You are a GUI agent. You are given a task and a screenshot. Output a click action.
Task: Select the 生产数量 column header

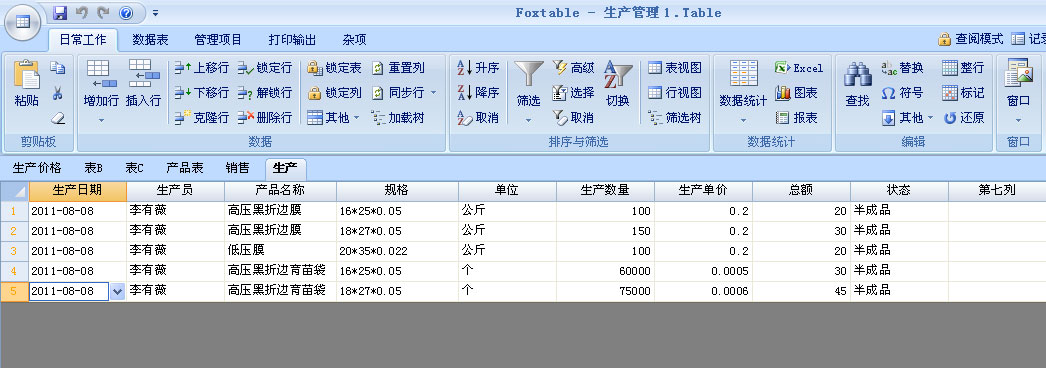605,190
